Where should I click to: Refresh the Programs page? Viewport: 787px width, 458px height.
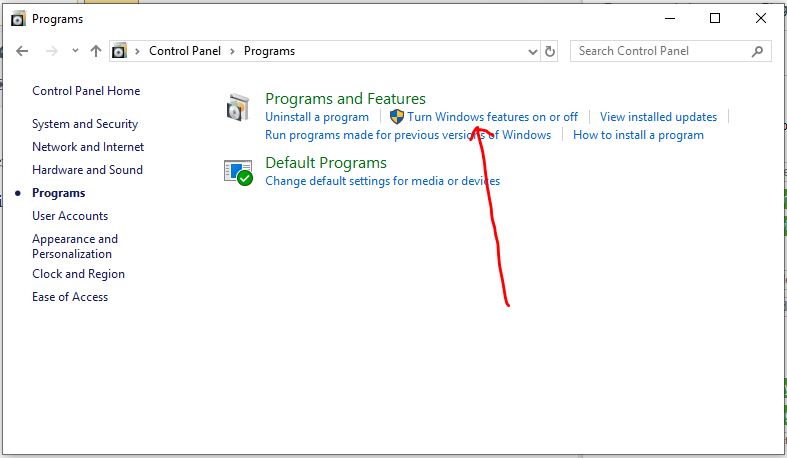click(x=550, y=51)
